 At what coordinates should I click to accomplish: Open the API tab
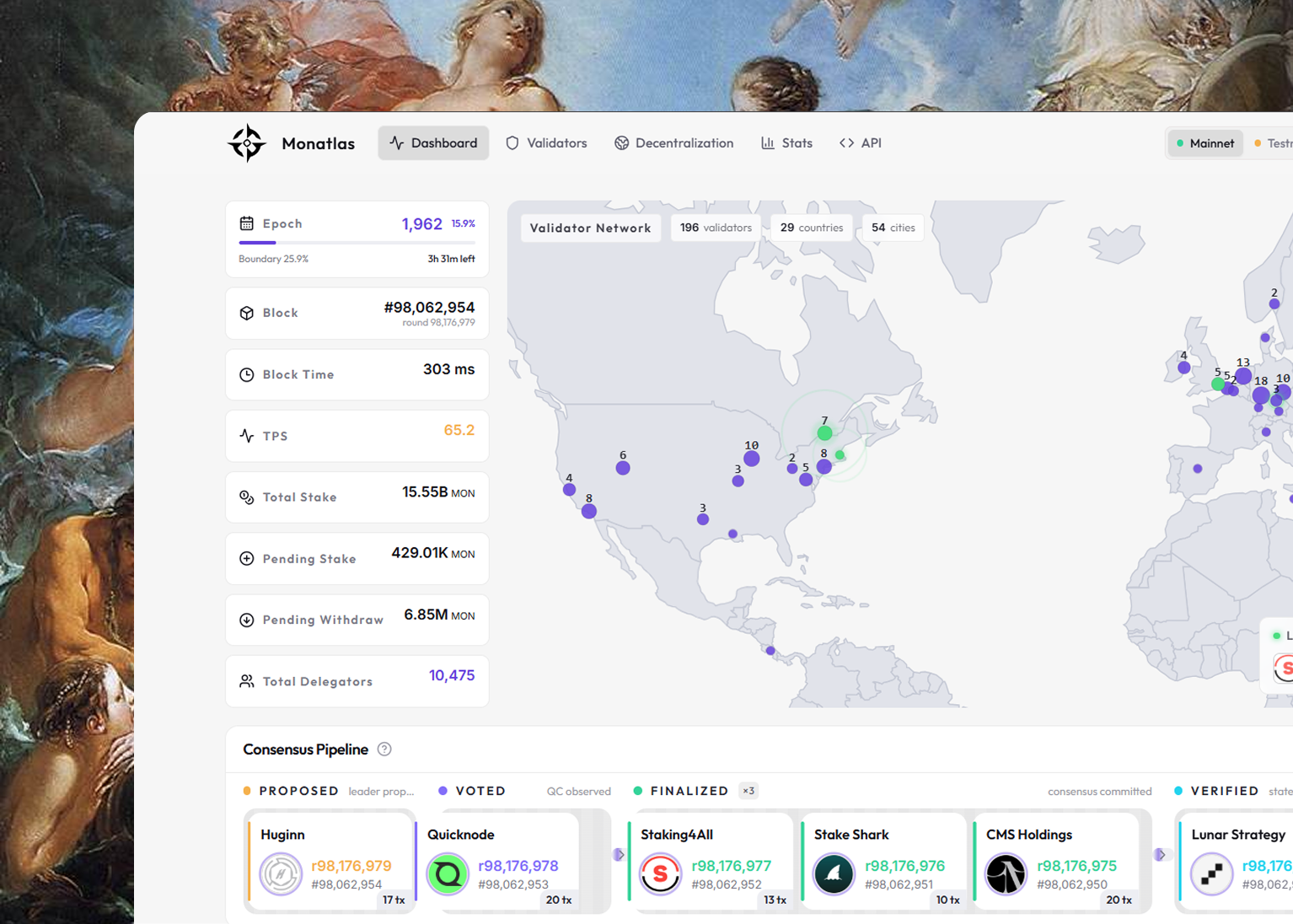[861, 143]
